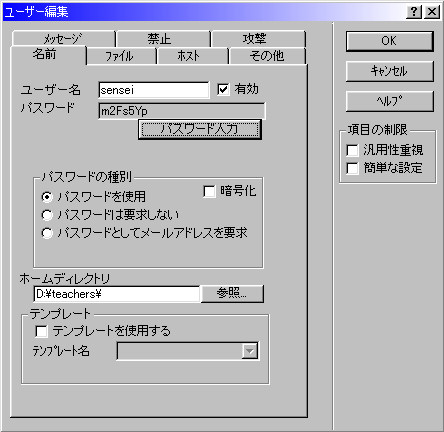
Task: Open the テンプレート名 dropdown arrow
Action: coord(250,351)
